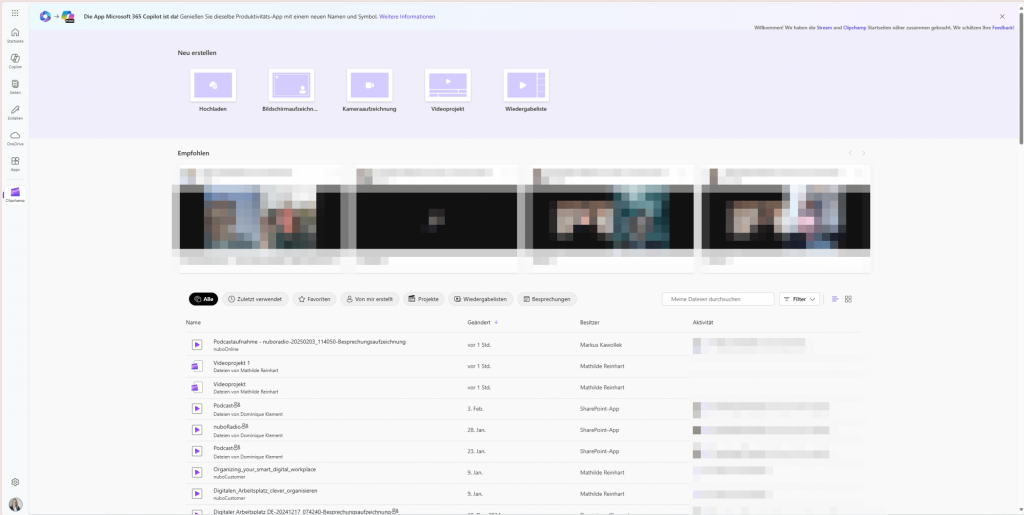The height and width of the screenshot is (515, 1024).
Task: Open the Videoprojekt 1 file
Action: click(231, 363)
